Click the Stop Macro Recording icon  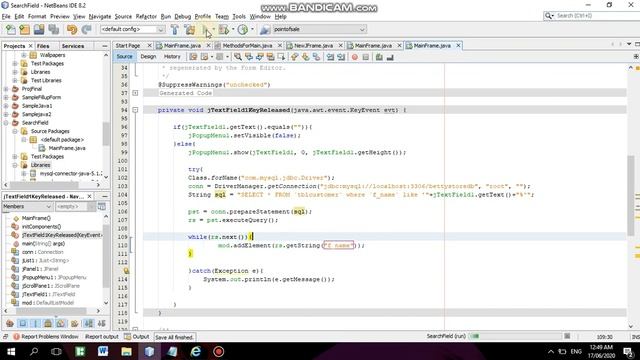tap(366, 57)
